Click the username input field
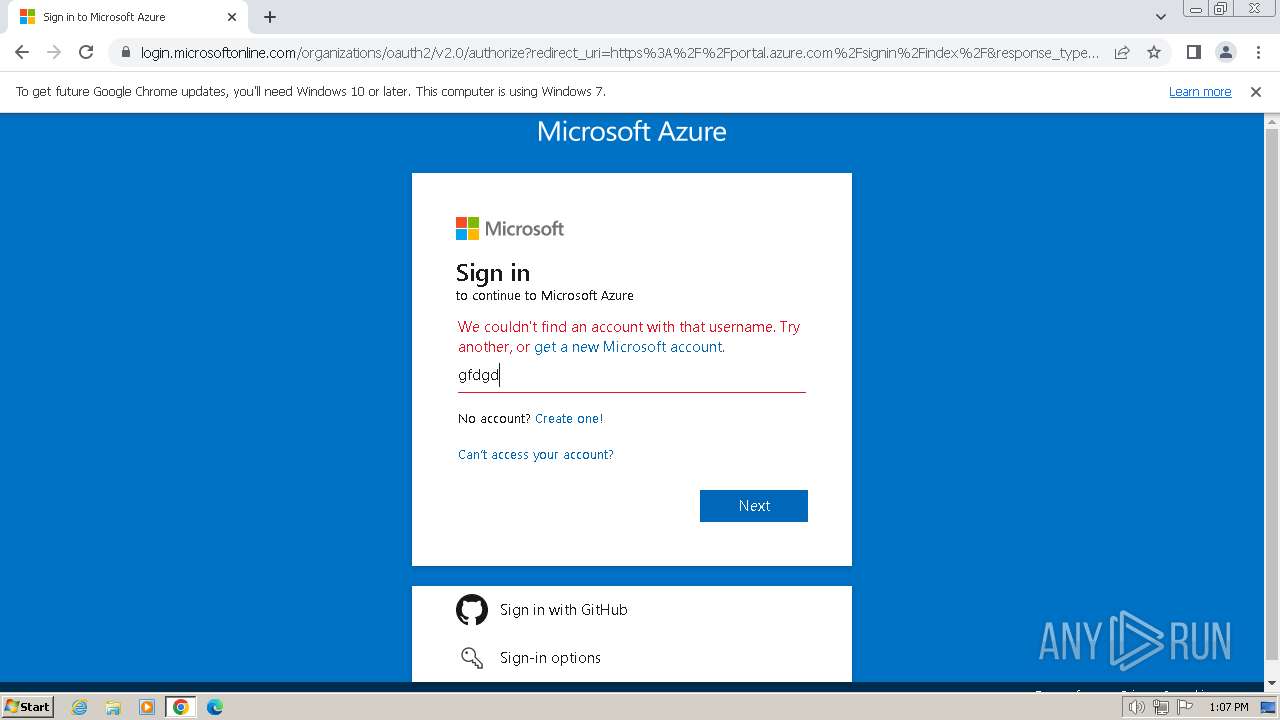 (x=632, y=376)
